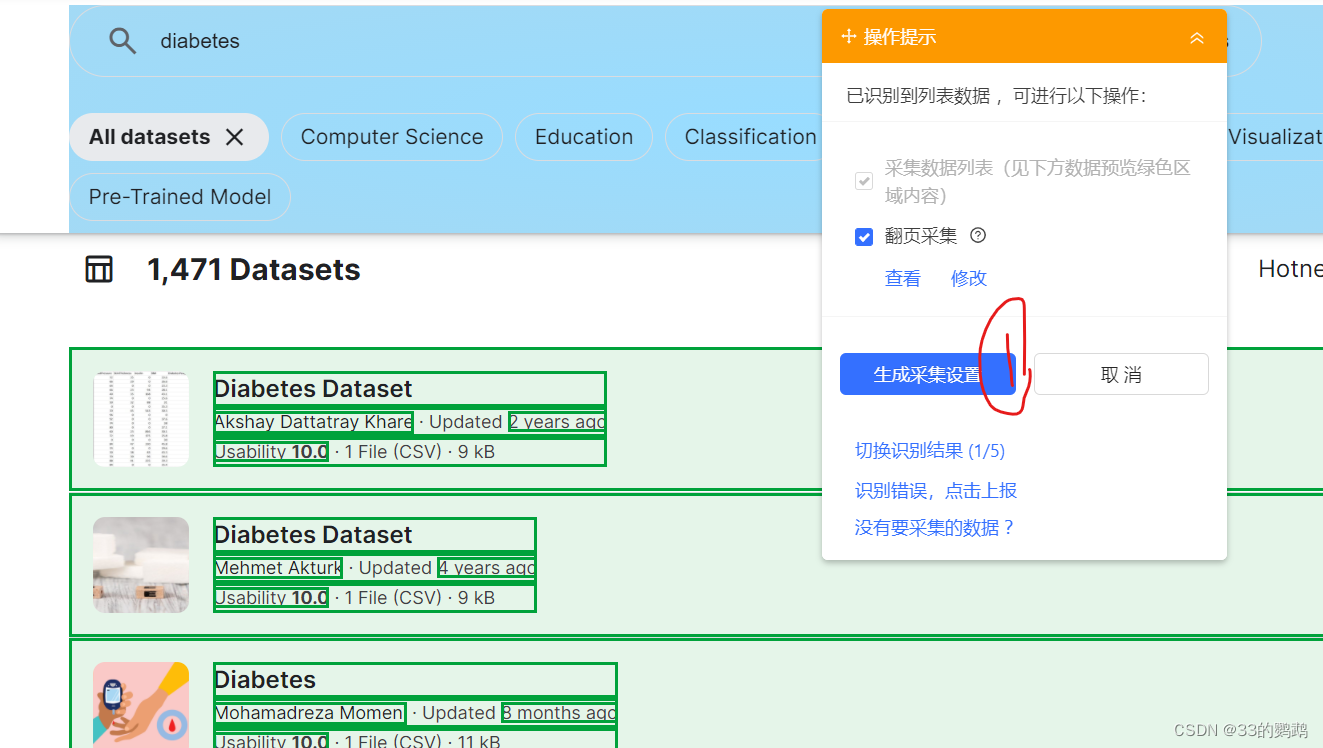Click the Pre-Trained Model filter chip
Image resolution: width=1323 pixels, height=748 pixels.
tap(179, 197)
